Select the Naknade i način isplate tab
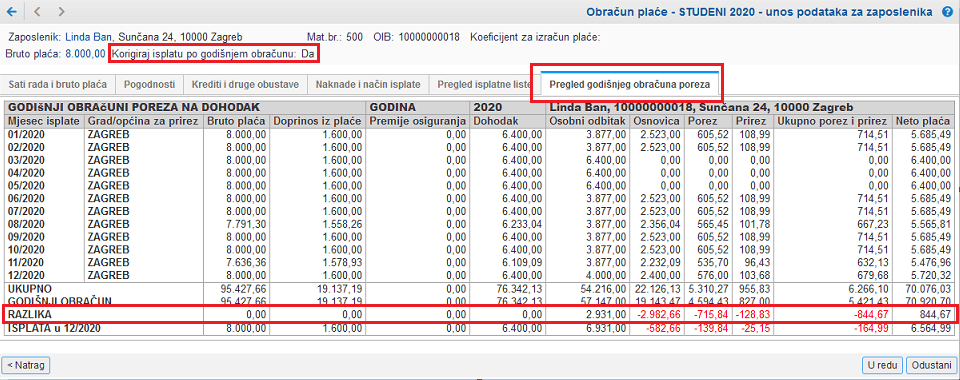The width and height of the screenshot is (960, 380). pyautogui.click(x=368, y=84)
